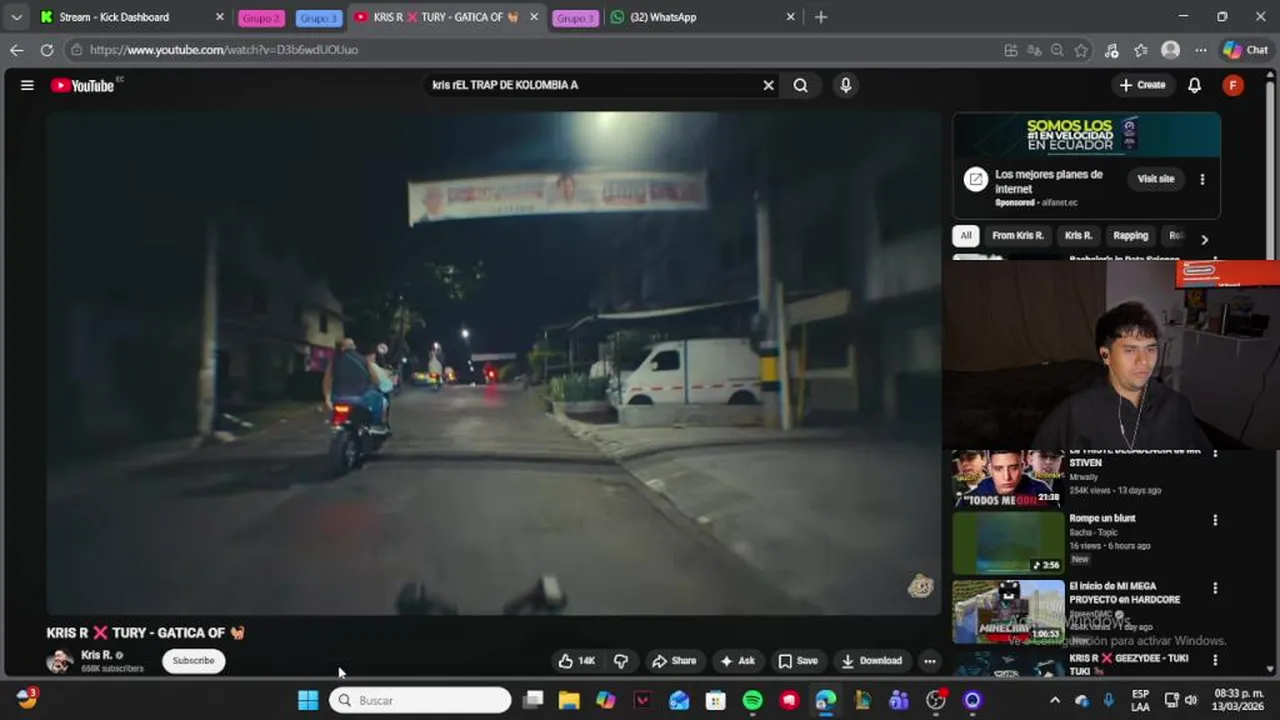Screen dimensions: 1280x720
Task: Open zoom icon in address bar
Action: pyautogui.click(x=1057, y=50)
